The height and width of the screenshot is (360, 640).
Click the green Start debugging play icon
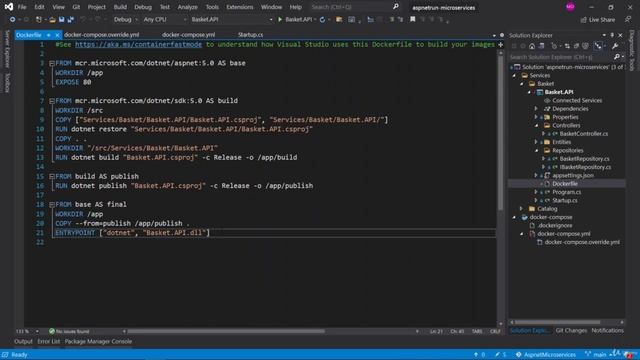coord(280,19)
